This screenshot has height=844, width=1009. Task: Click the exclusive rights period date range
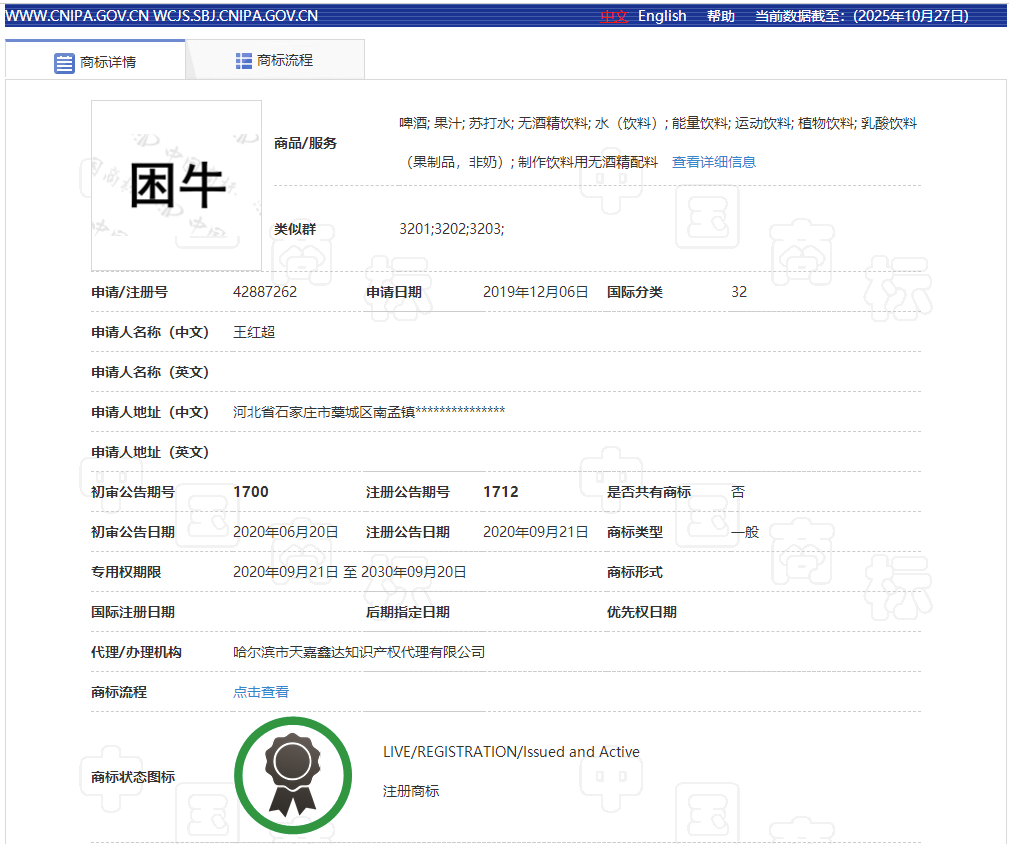click(350, 572)
